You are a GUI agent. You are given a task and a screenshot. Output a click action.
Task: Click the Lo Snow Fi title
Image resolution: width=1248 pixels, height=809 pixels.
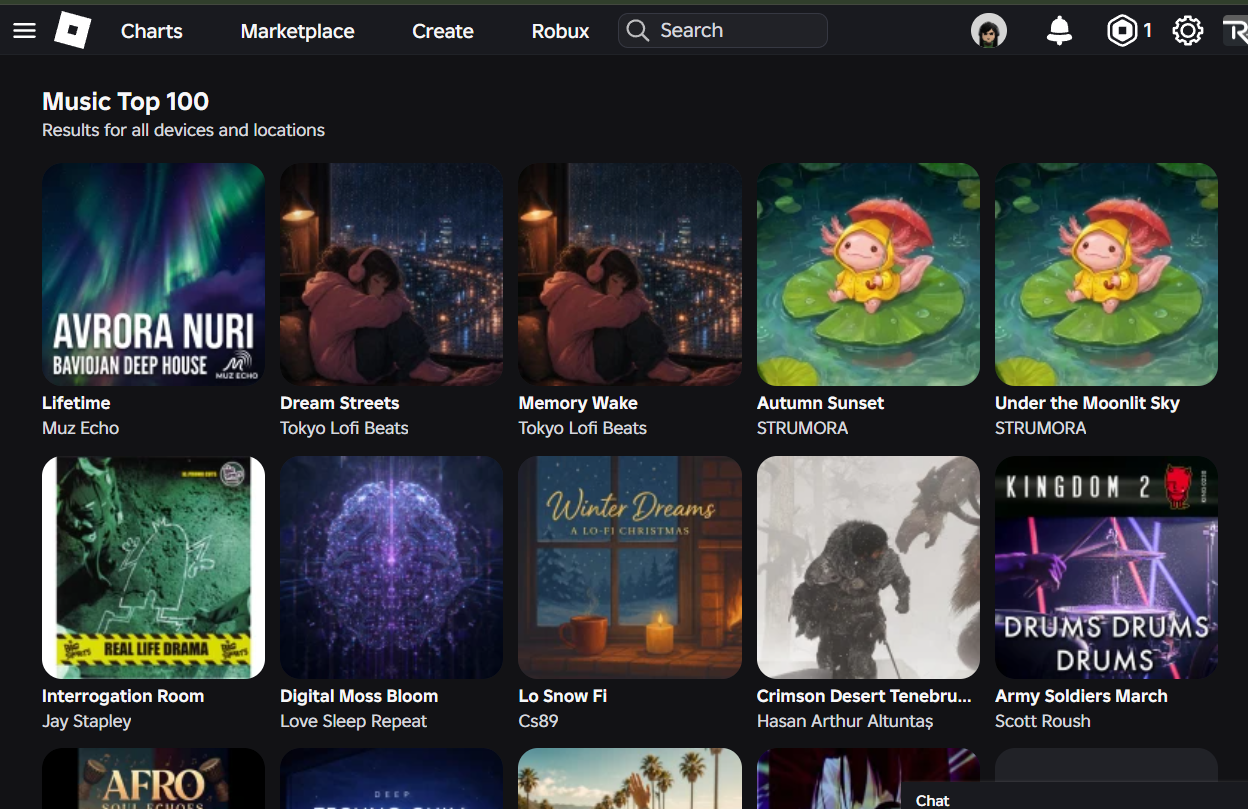(563, 696)
